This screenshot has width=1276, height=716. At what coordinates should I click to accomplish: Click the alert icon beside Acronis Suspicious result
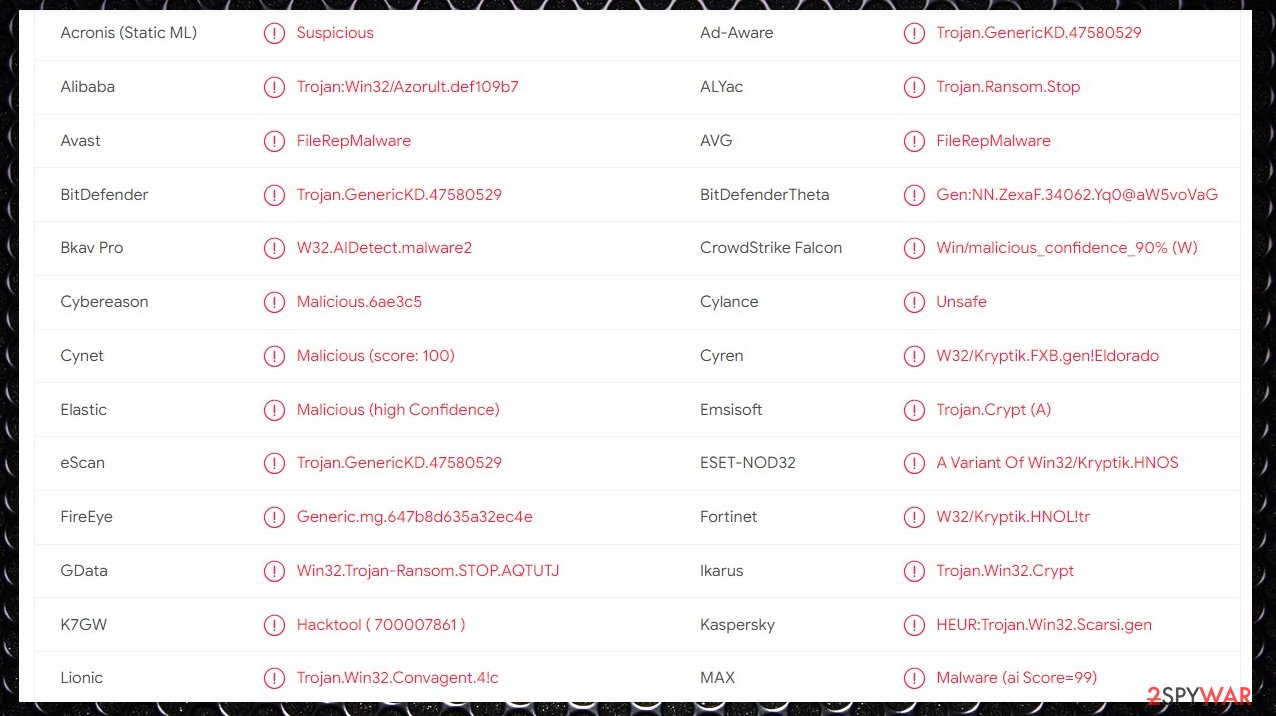274,33
